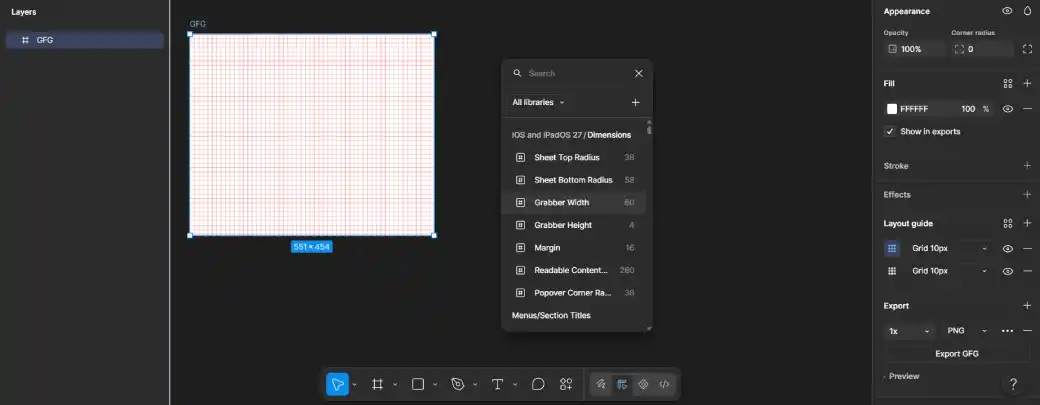This screenshot has width=1040, height=405.
Task: Open Text tool options dropdown arrow
Action: coord(515,384)
